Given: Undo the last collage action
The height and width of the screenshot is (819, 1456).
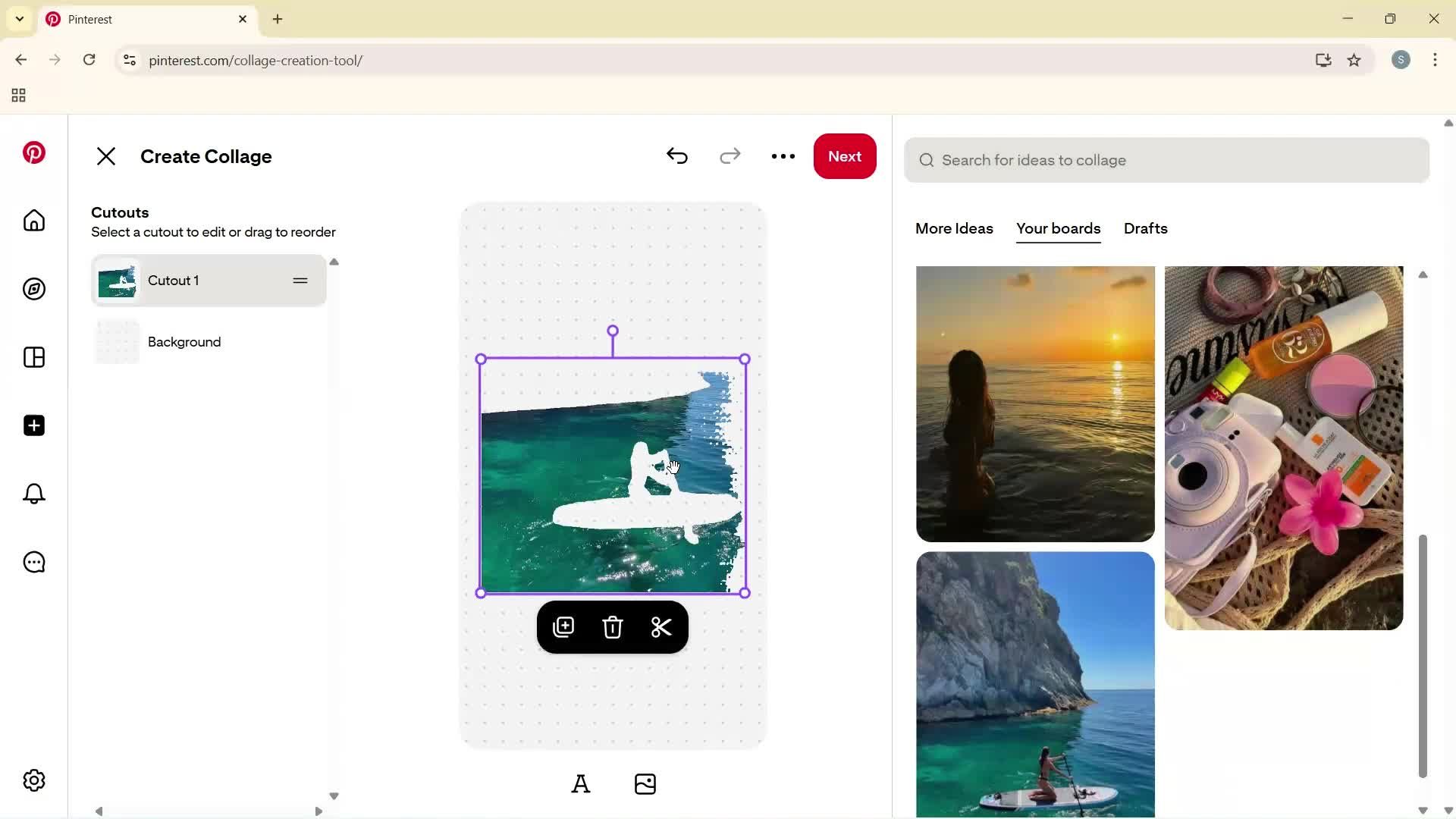Looking at the screenshot, I should (677, 156).
